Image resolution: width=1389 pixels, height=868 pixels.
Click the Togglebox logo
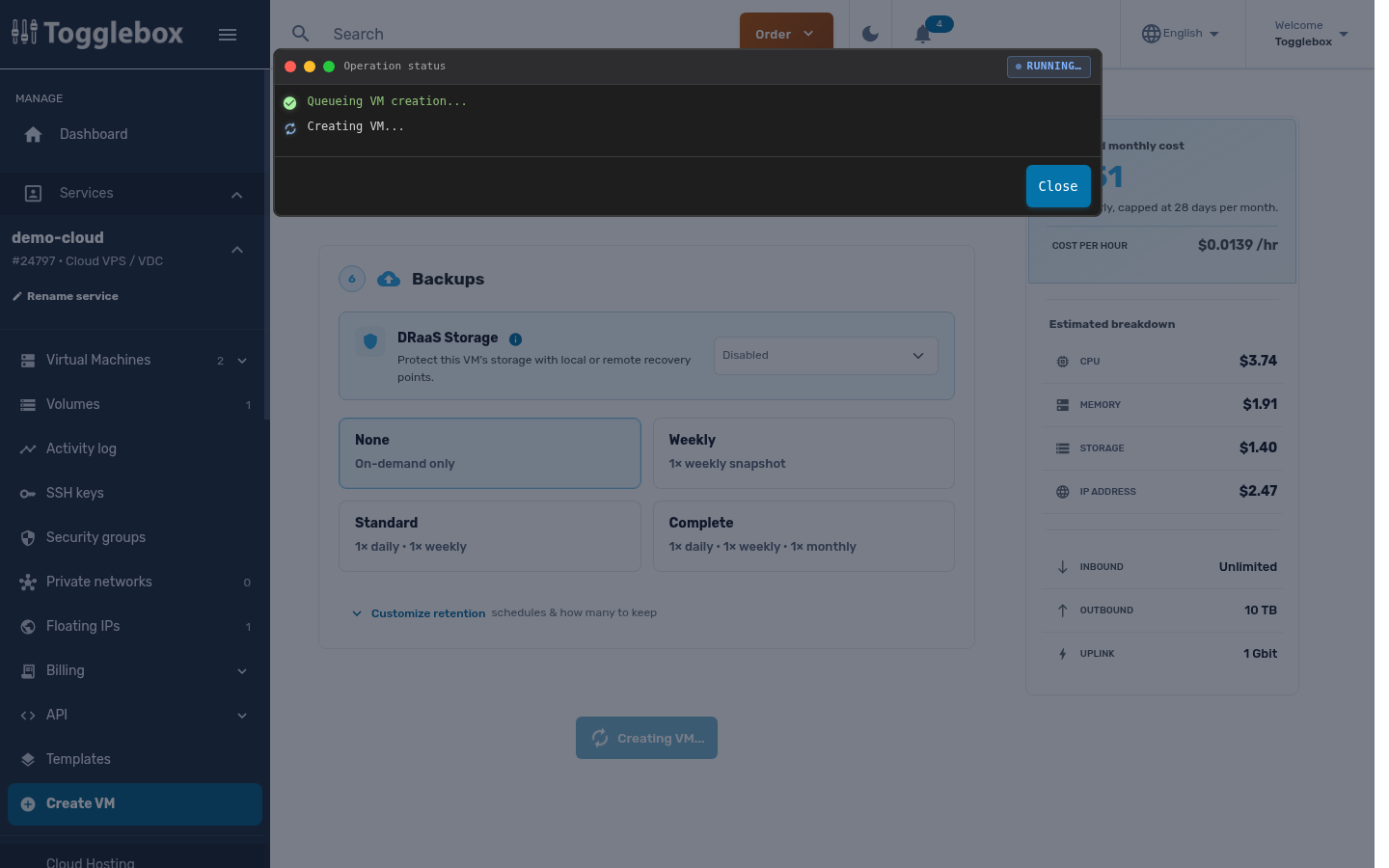tap(97, 34)
